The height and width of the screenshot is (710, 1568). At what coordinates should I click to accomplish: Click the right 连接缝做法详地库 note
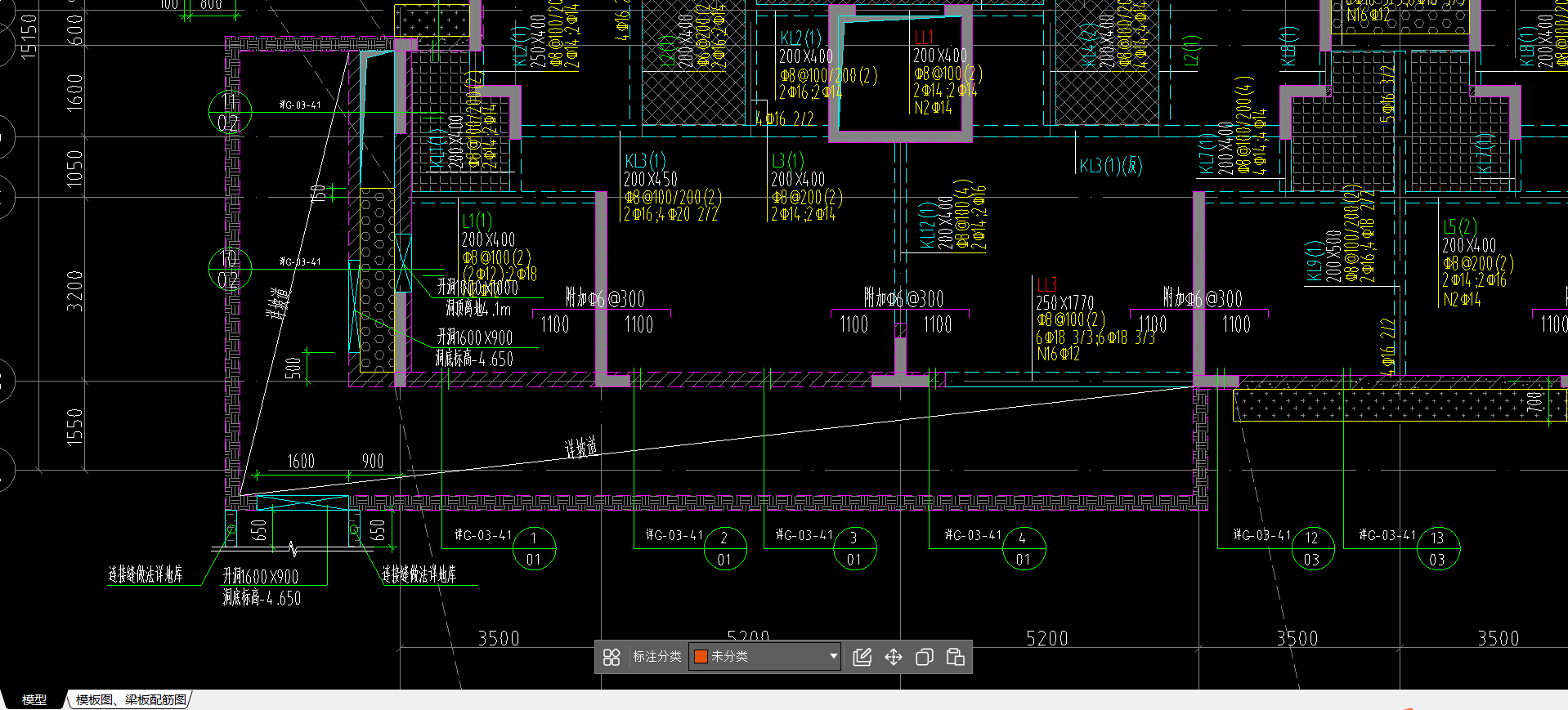point(419,574)
